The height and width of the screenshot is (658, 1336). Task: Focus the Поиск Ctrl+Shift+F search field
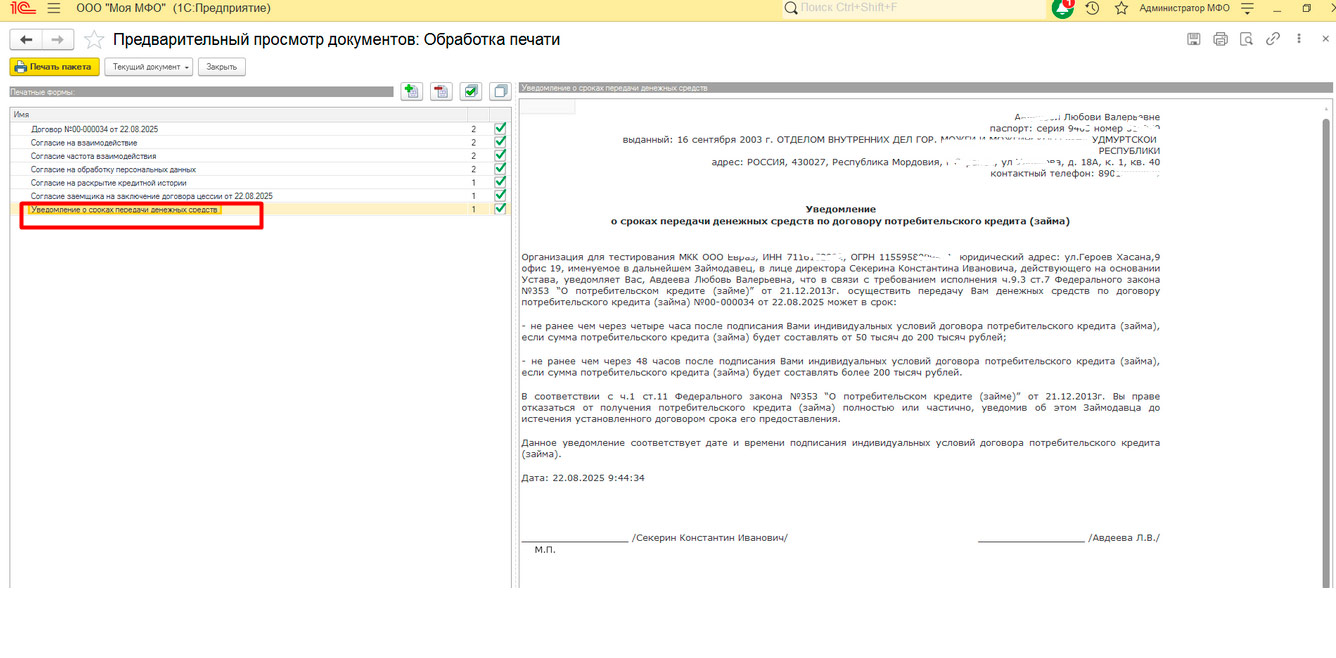pyautogui.click(x=913, y=8)
